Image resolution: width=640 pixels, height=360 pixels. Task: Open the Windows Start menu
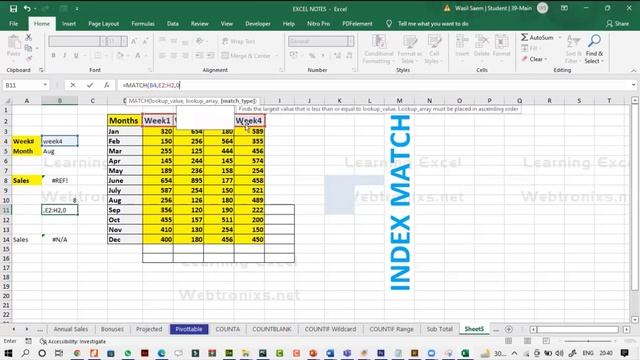8,353
